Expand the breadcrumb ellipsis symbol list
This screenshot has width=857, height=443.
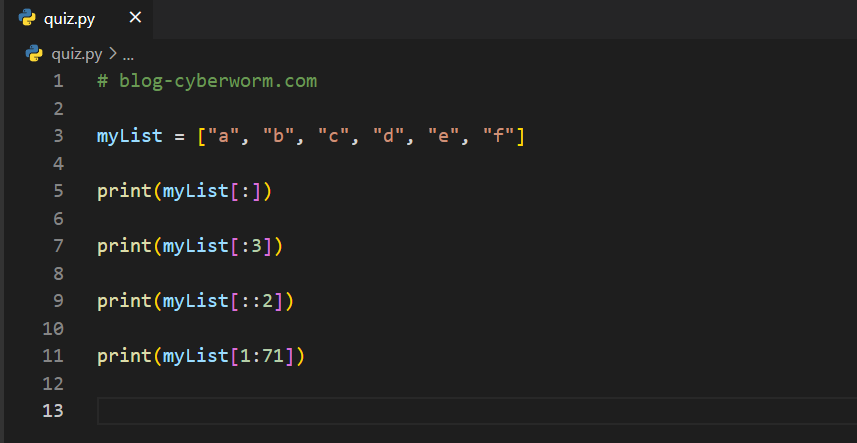pos(128,54)
